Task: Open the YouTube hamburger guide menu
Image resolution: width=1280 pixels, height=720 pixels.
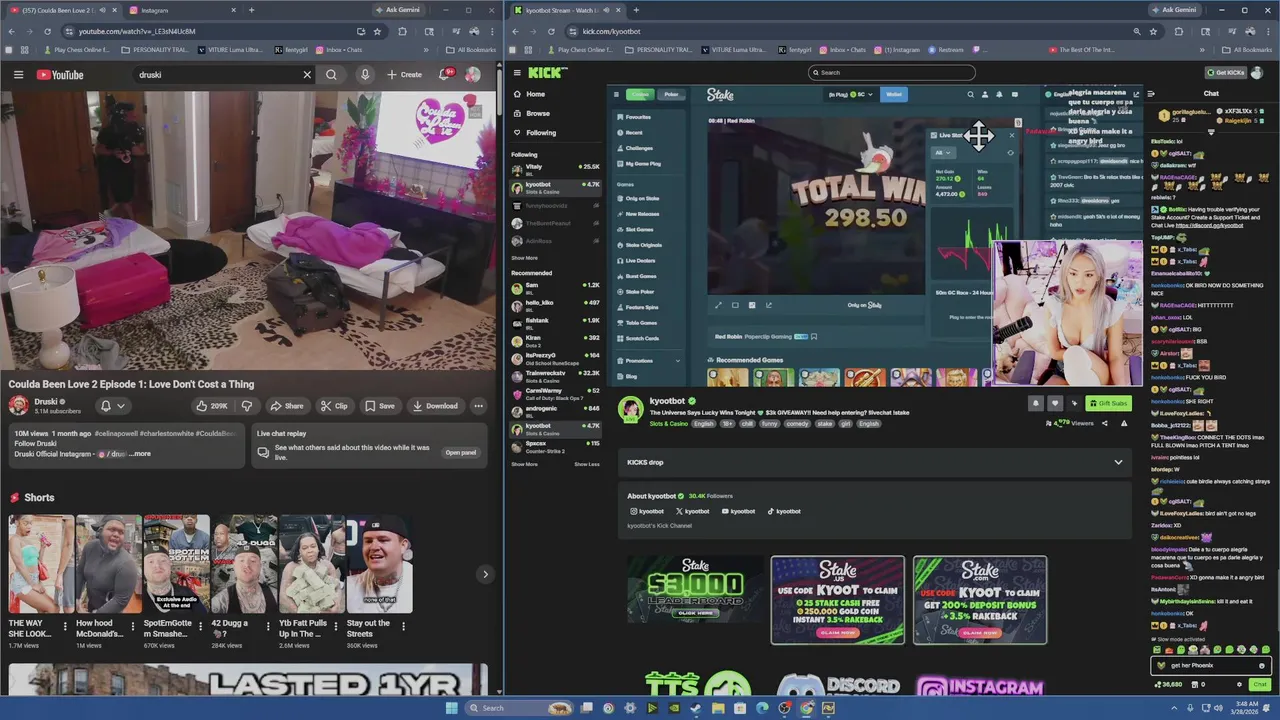Action: [18, 75]
